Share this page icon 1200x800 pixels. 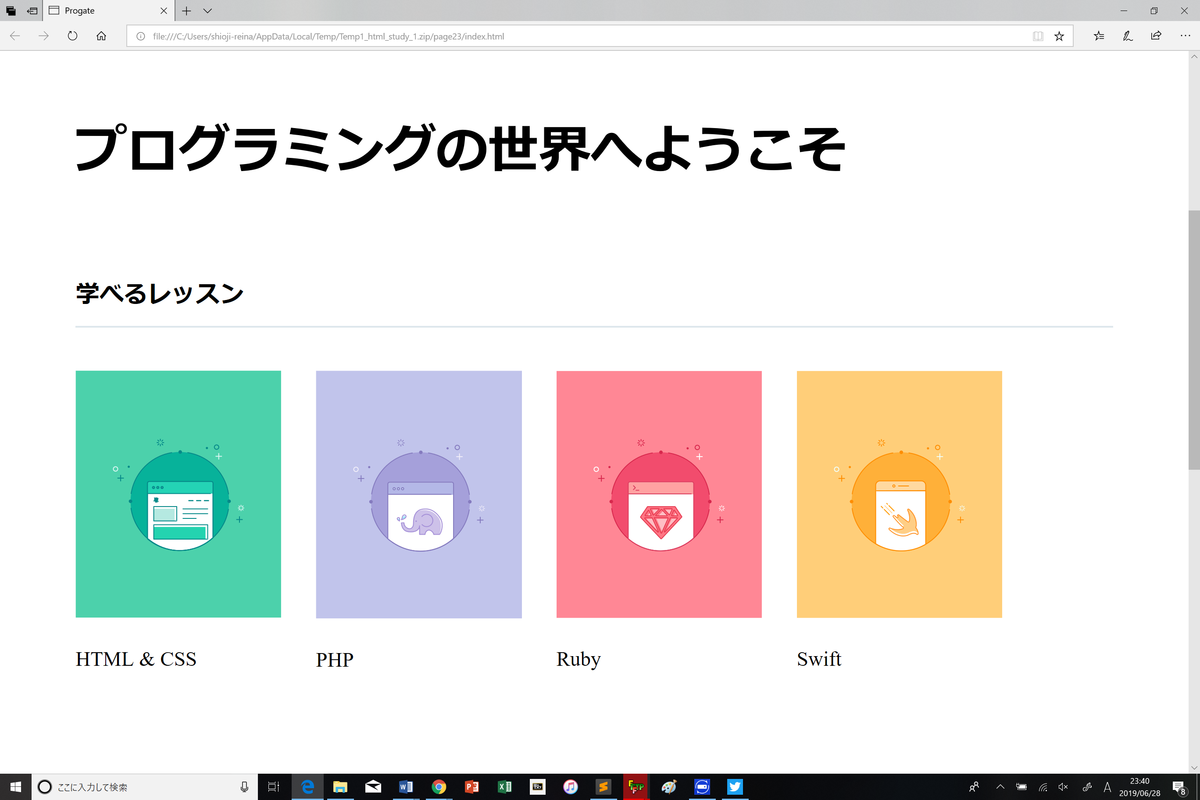1156,36
